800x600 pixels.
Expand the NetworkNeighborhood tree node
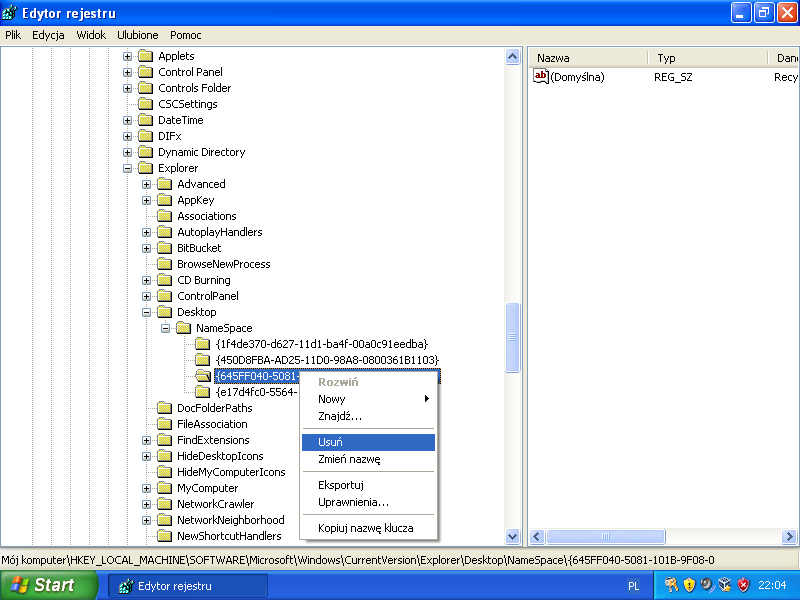(x=146, y=520)
